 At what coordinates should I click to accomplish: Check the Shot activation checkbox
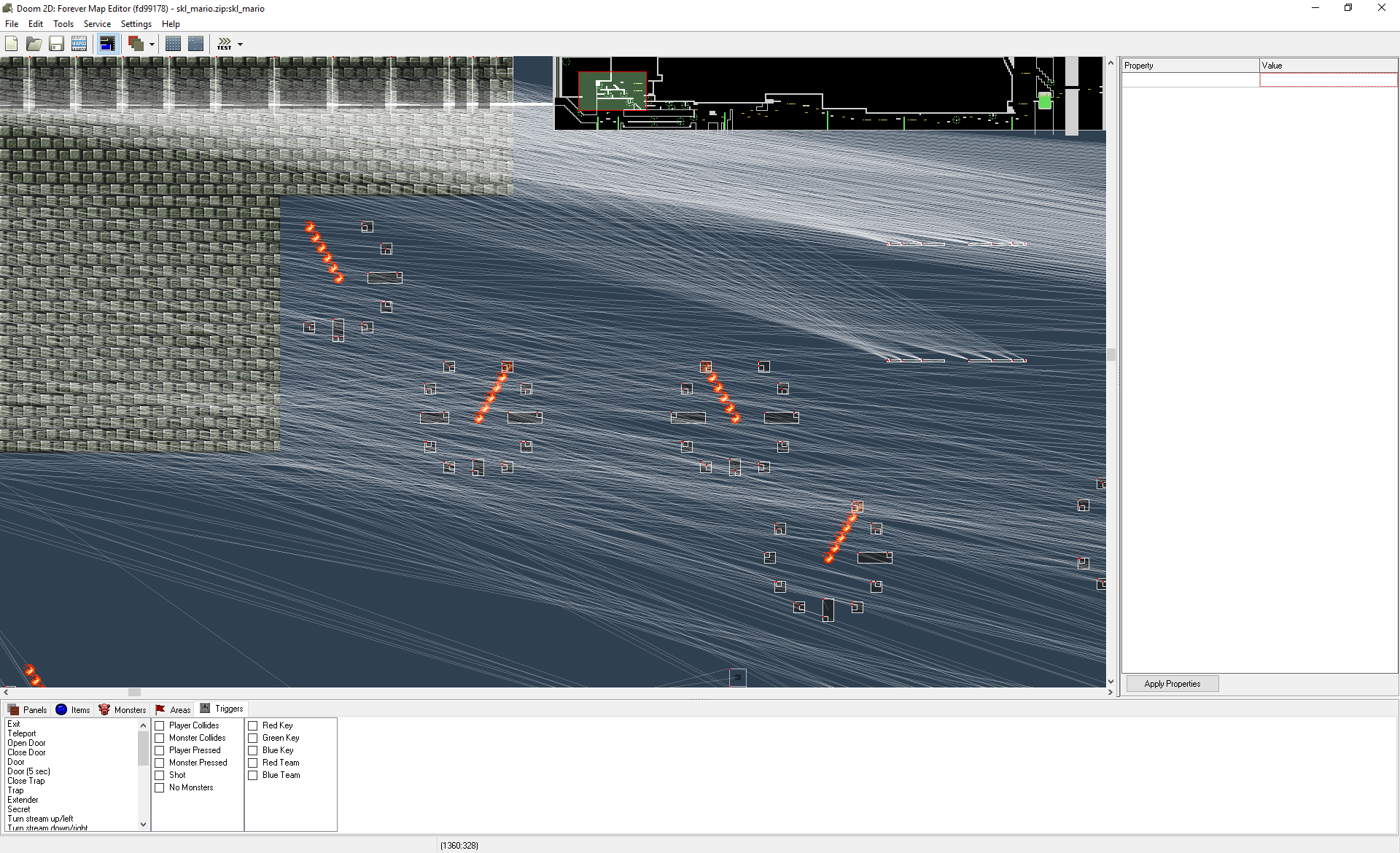pyautogui.click(x=160, y=775)
